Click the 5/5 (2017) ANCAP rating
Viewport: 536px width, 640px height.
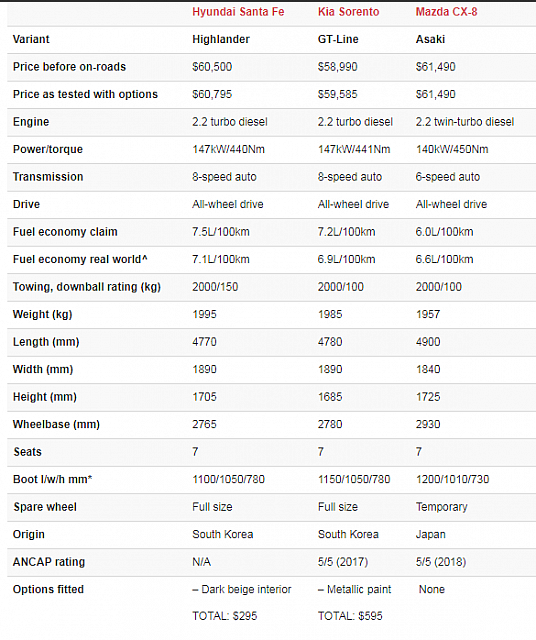tap(343, 562)
